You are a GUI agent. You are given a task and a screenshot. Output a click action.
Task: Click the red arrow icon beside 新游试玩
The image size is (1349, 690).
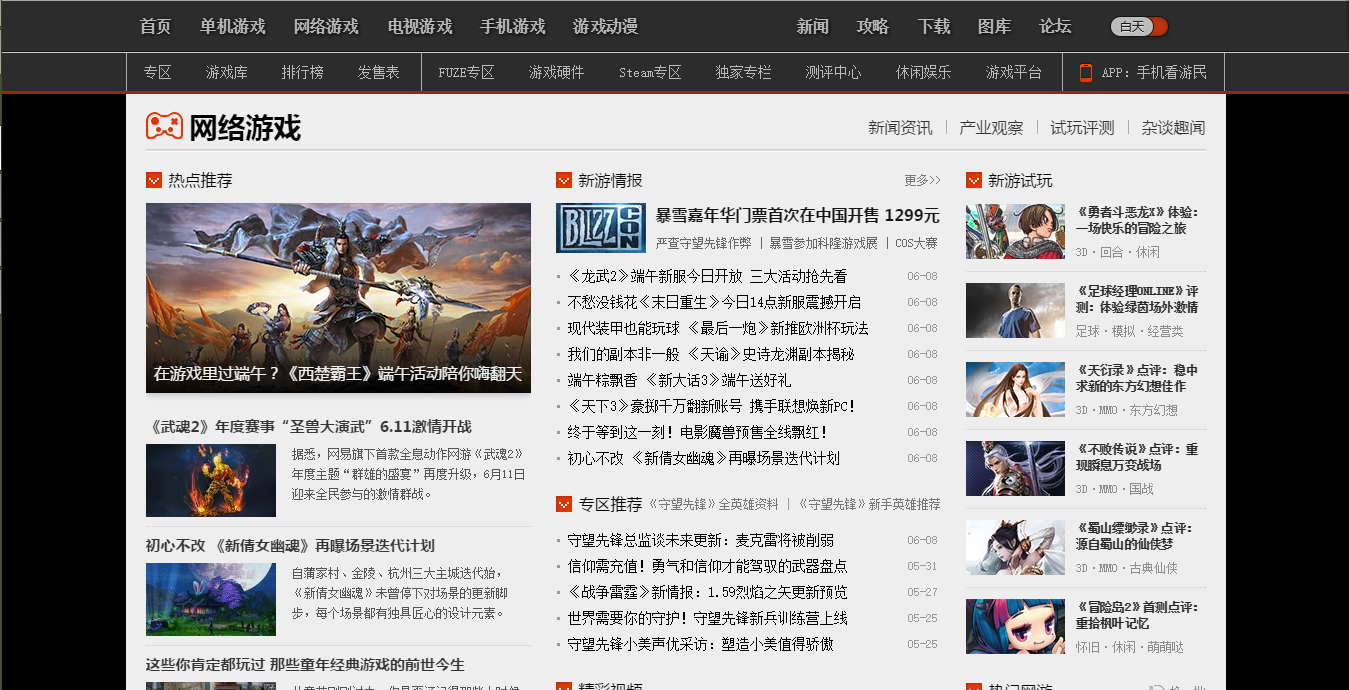(x=974, y=180)
